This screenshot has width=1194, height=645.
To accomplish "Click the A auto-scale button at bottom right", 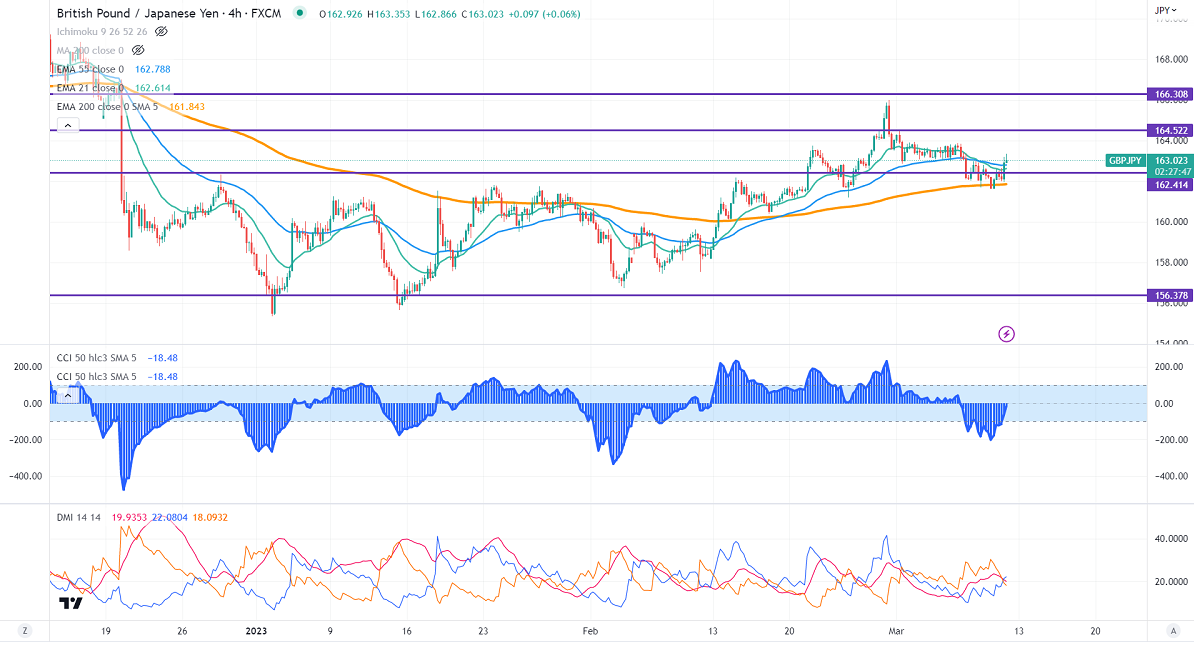I will pyautogui.click(x=1172, y=631).
